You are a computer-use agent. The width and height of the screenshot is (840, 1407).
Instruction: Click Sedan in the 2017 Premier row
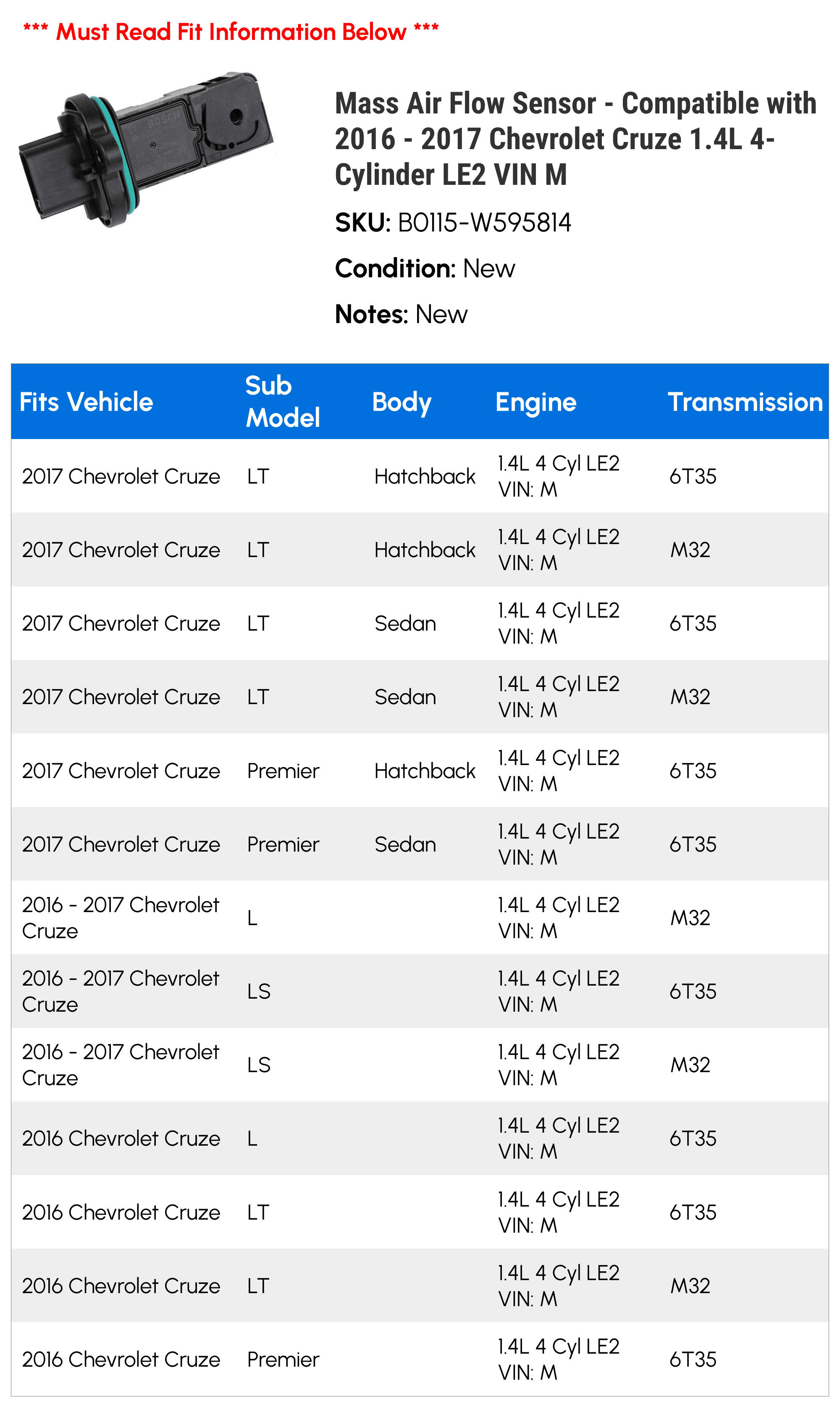[x=405, y=844]
